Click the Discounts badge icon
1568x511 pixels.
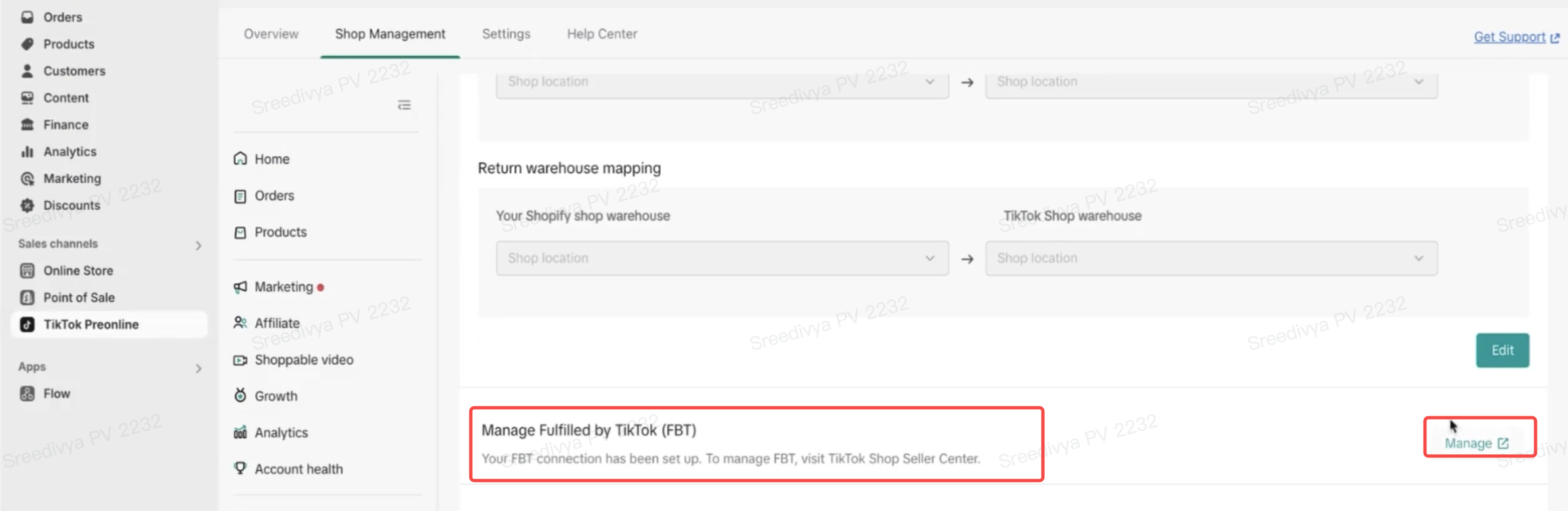coord(27,205)
